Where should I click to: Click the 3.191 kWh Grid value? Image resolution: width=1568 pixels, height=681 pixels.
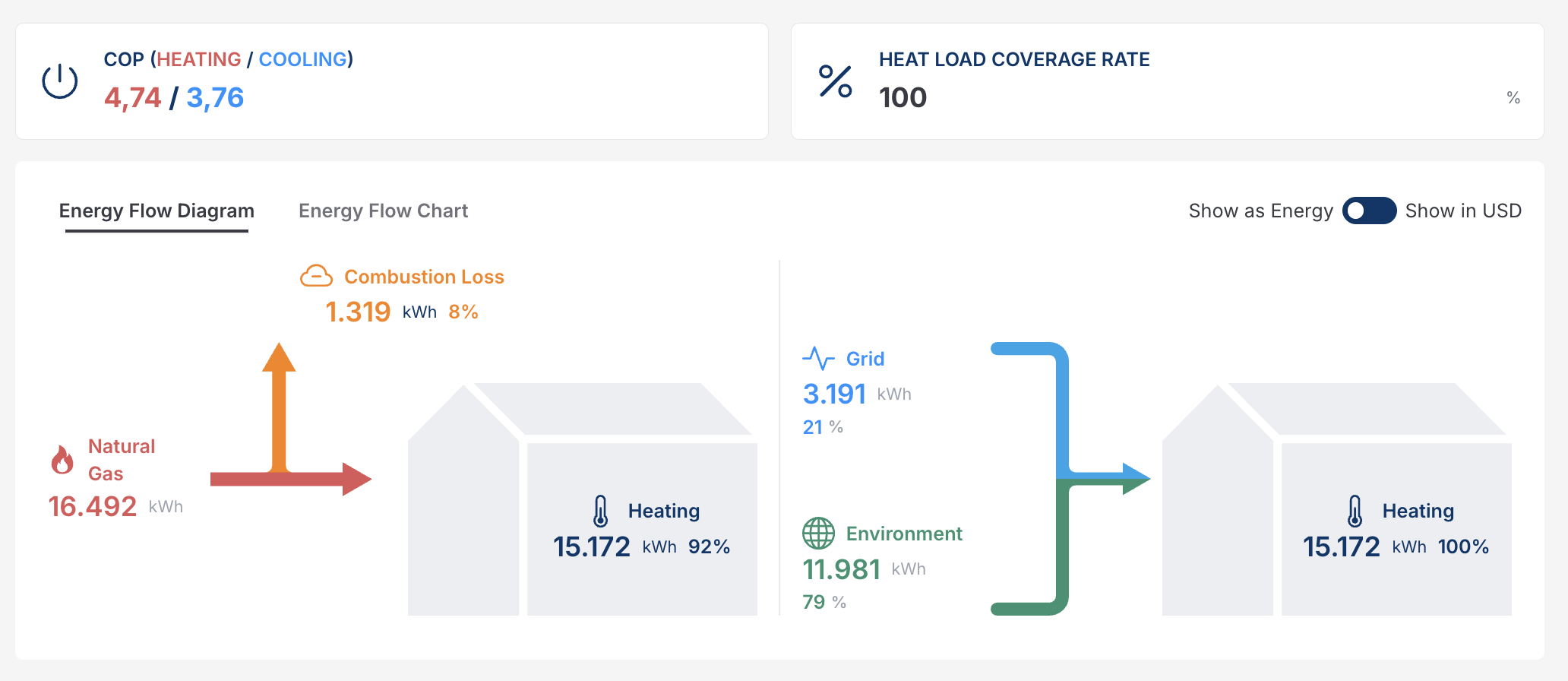click(834, 394)
